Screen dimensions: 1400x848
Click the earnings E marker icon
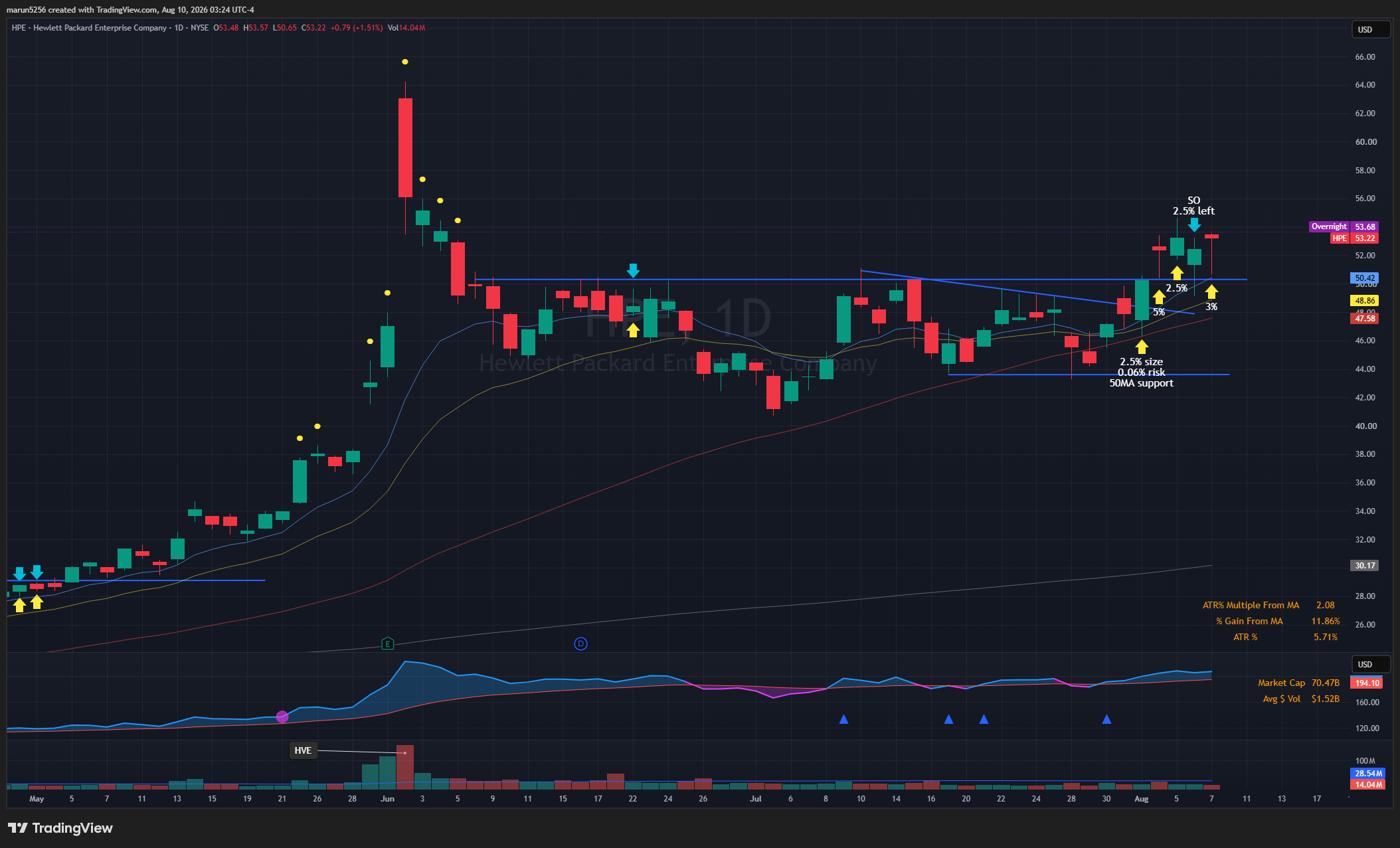tap(388, 643)
